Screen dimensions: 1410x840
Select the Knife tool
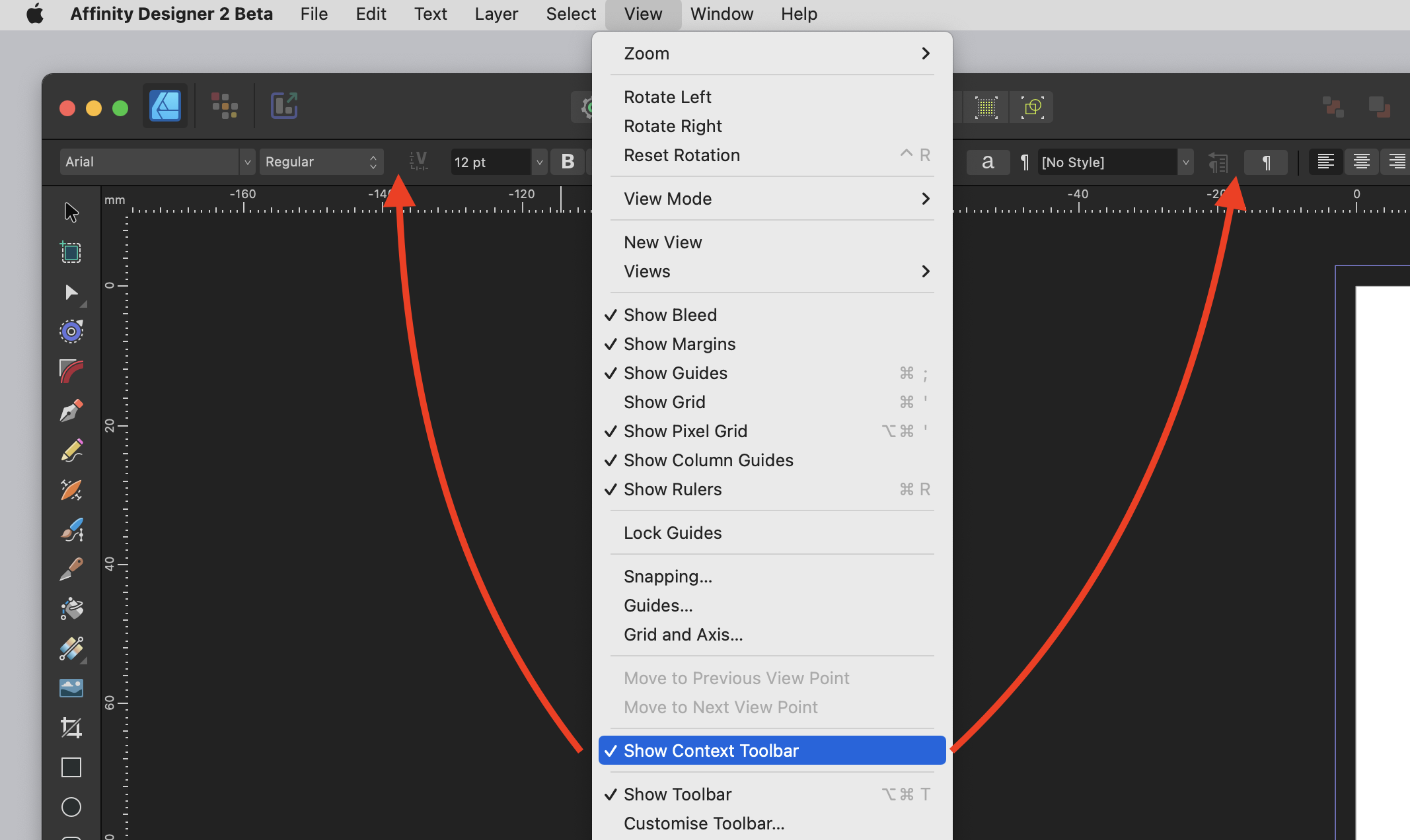71,569
